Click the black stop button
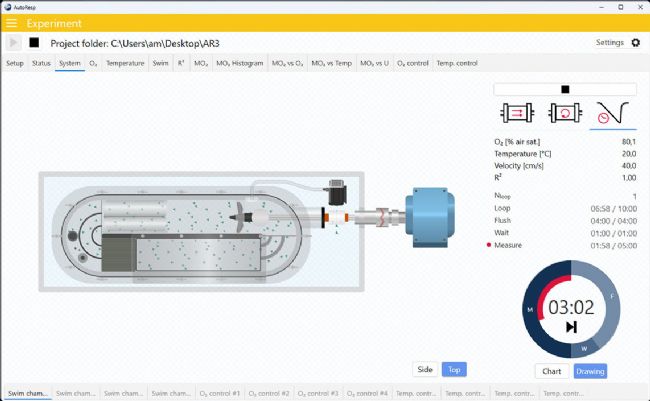Image resolution: width=650 pixels, height=401 pixels. pos(34,43)
